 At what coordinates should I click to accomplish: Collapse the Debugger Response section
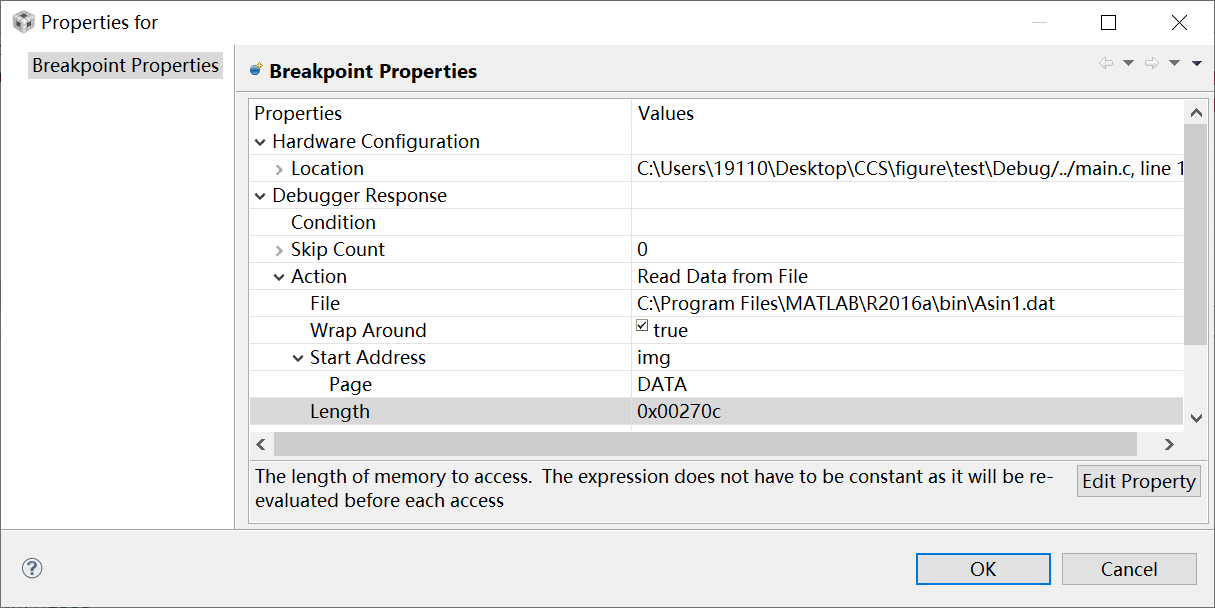(260, 195)
